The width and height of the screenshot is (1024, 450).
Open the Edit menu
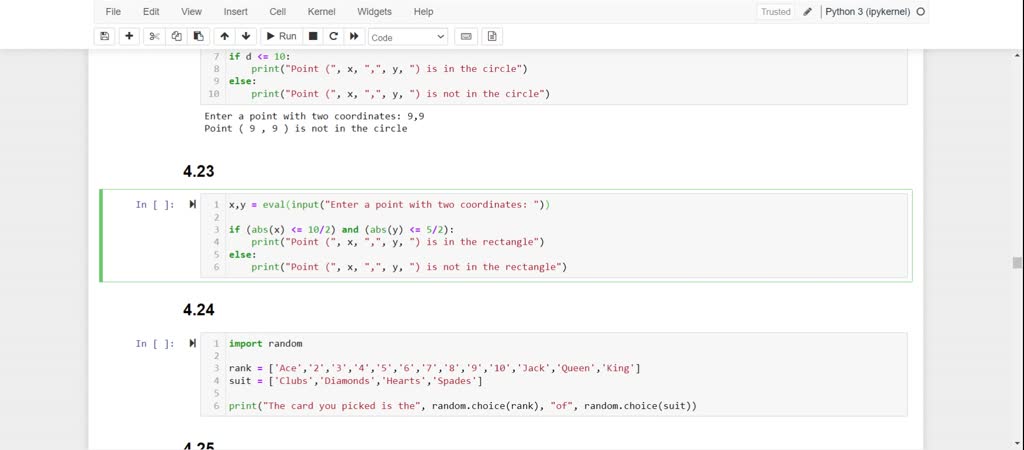click(x=151, y=12)
